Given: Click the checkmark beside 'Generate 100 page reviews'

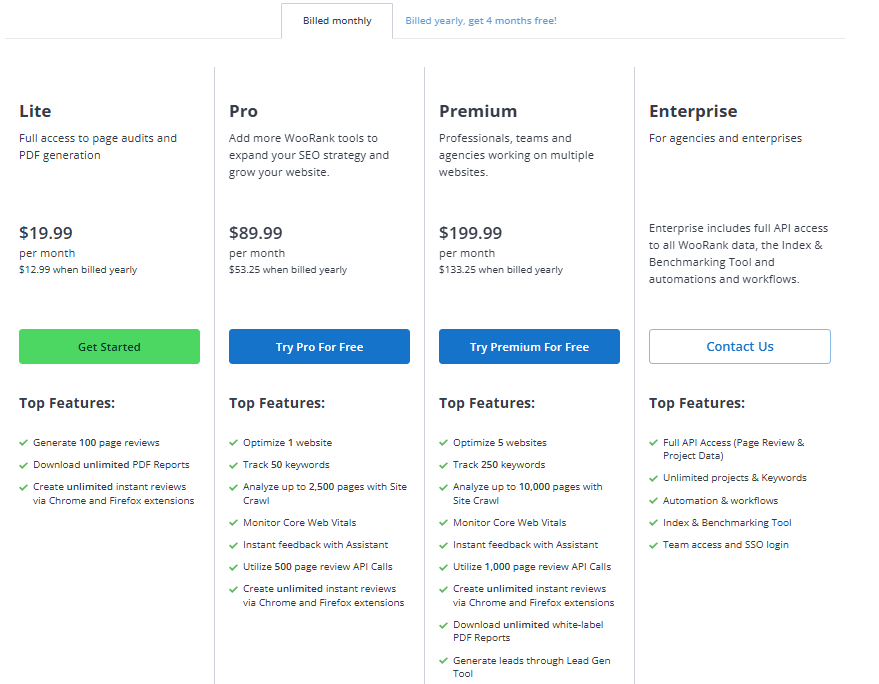Looking at the screenshot, I should 24,442.
